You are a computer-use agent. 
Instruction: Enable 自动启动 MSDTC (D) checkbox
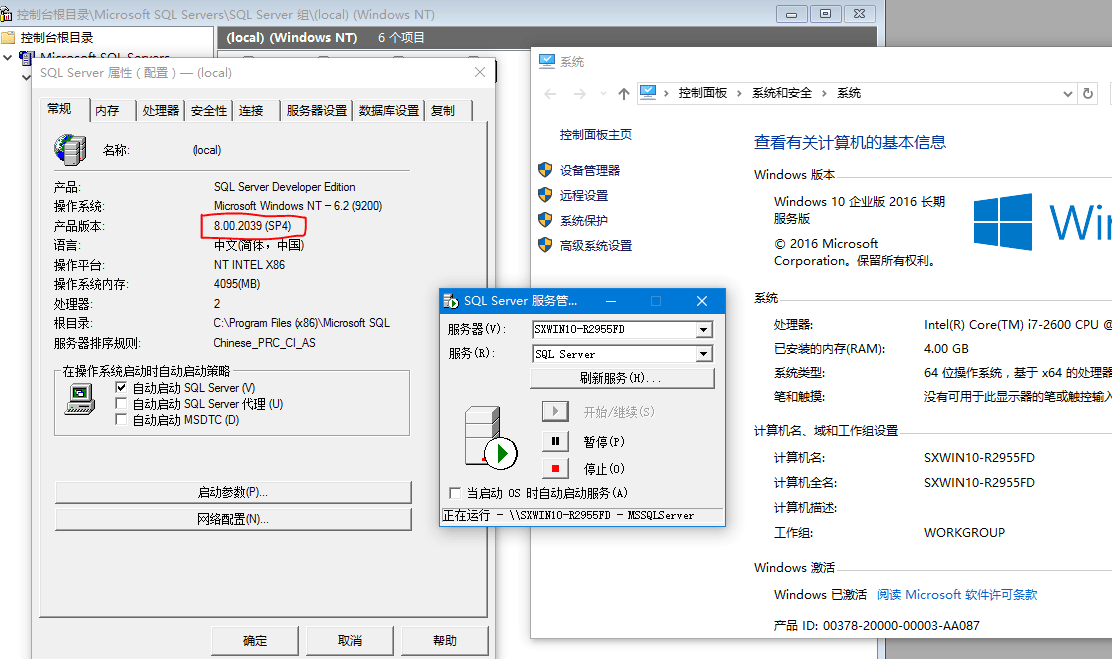tap(121, 420)
